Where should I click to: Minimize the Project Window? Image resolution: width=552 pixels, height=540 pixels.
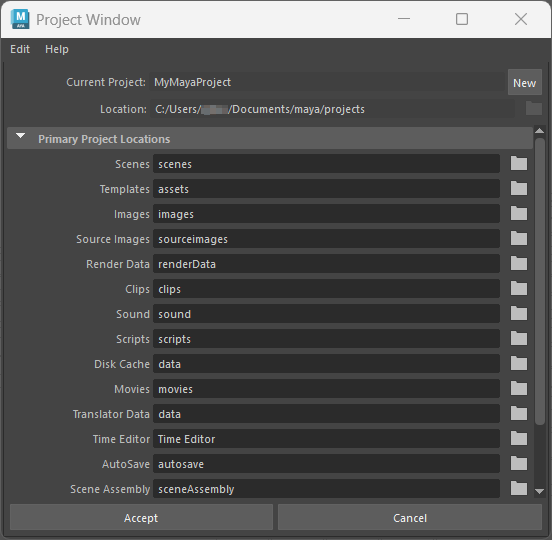tap(404, 19)
